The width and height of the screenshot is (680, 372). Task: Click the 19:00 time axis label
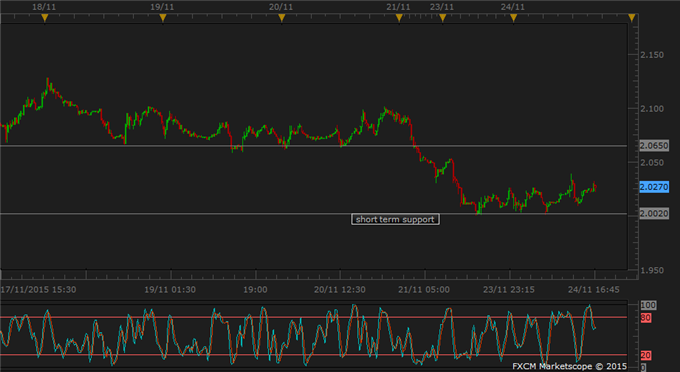pyautogui.click(x=255, y=290)
